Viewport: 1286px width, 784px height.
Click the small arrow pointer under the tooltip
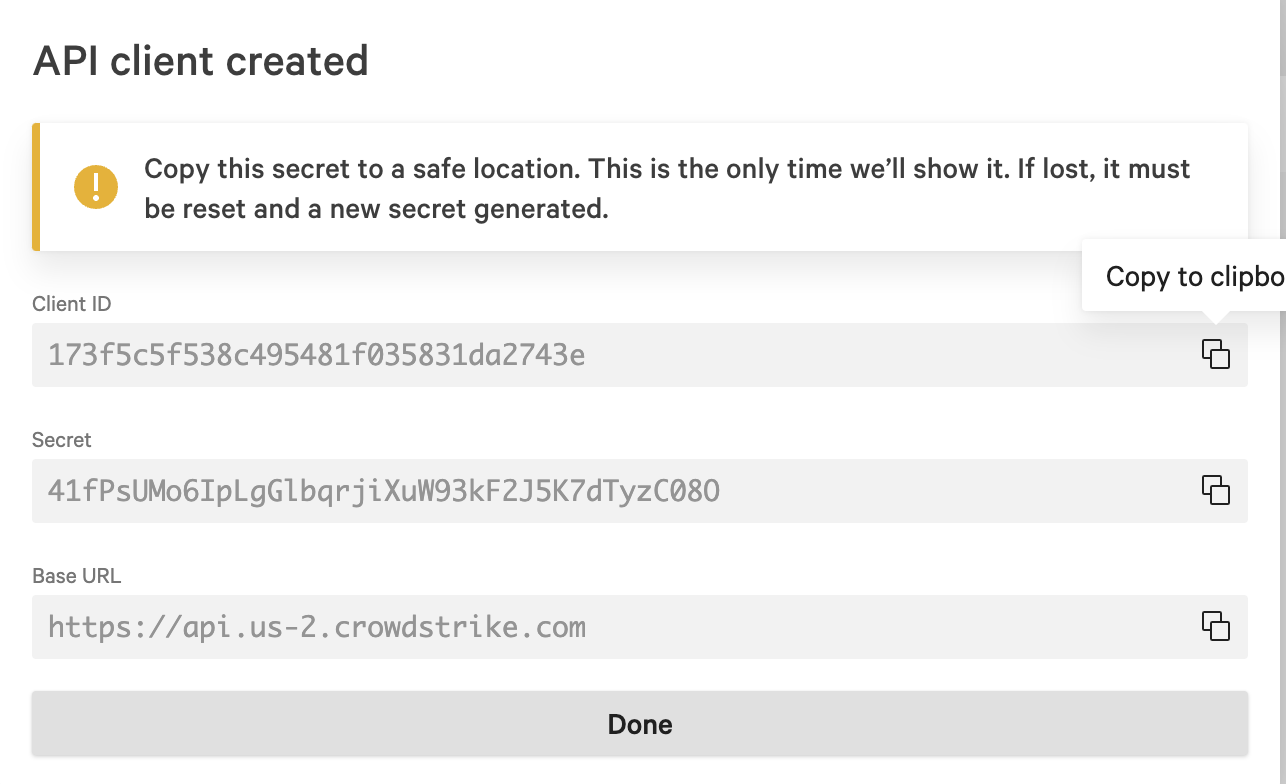pyautogui.click(x=1215, y=317)
